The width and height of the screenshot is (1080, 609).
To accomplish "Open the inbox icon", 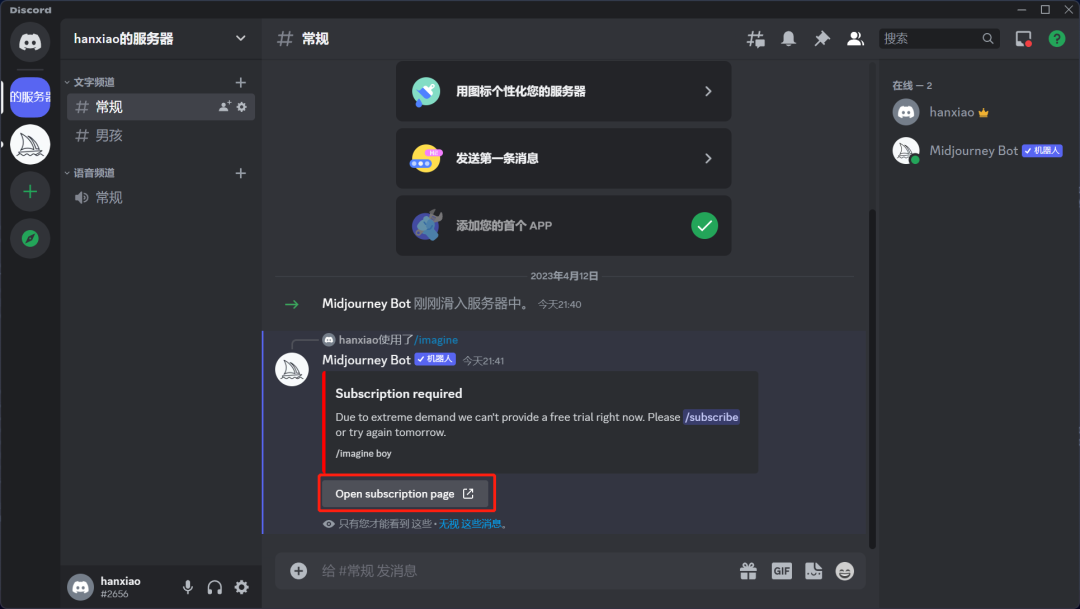I will [1024, 39].
